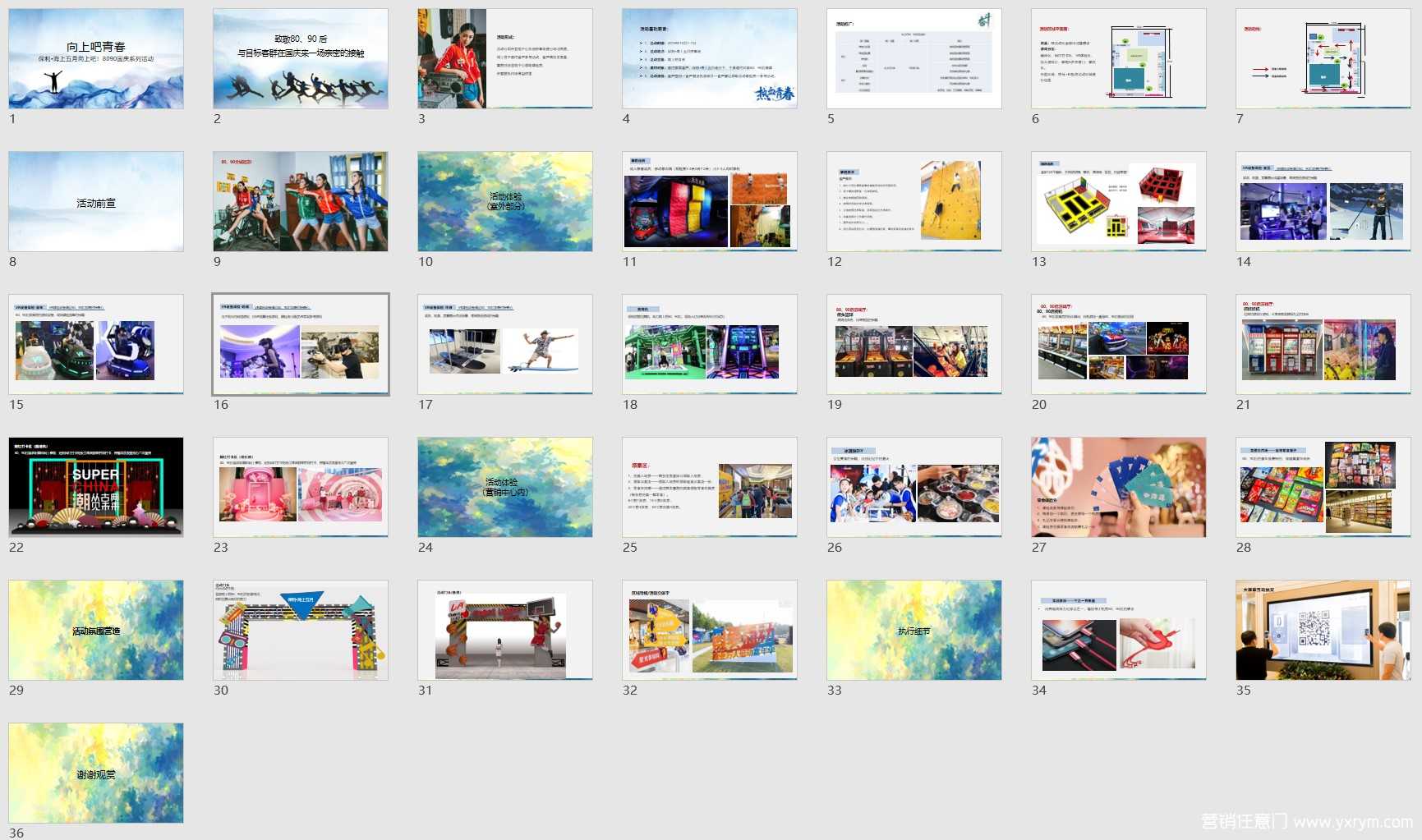Select the final 谢谢观赏 slide

pos(96,773)
